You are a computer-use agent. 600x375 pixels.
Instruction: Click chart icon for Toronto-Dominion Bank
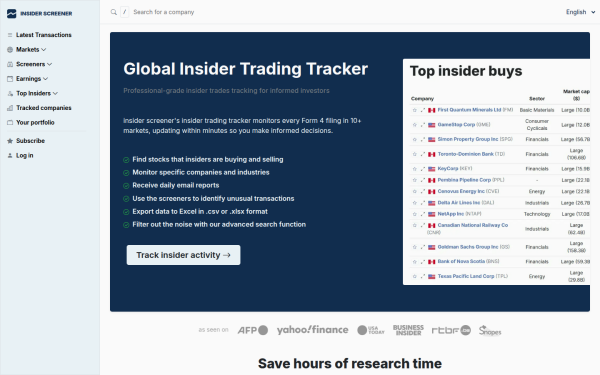[423, 154]
